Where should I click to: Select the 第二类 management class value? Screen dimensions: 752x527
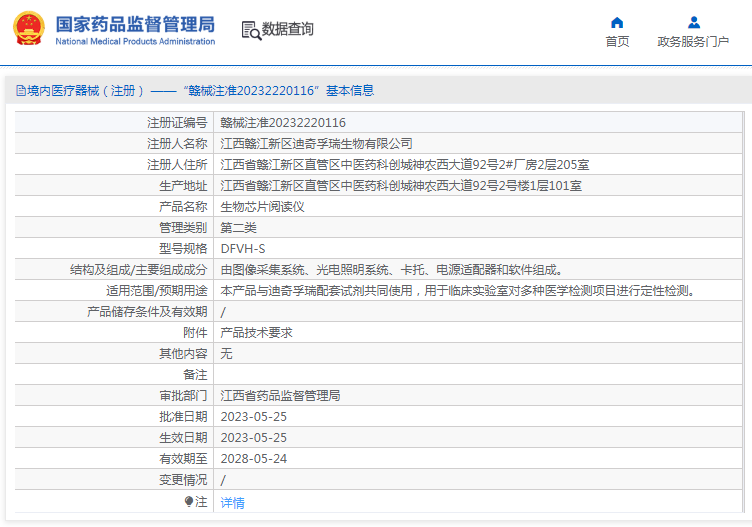pos(238,228)
